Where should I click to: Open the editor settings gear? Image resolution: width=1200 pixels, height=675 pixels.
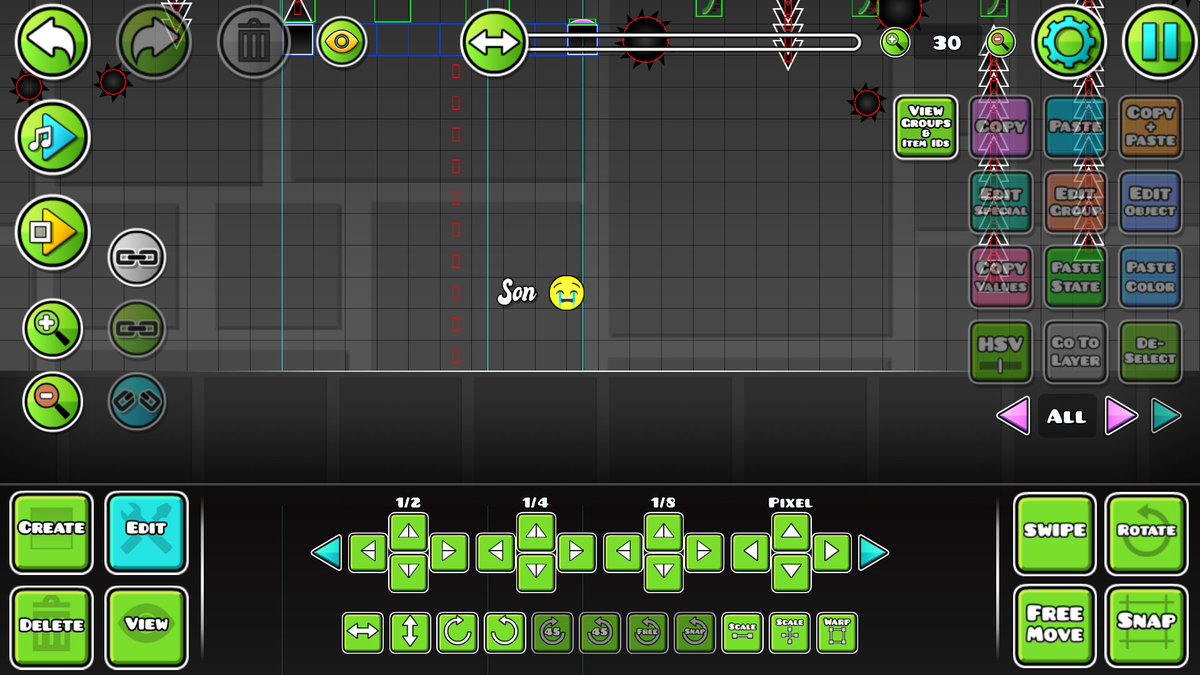(1069, 42)
